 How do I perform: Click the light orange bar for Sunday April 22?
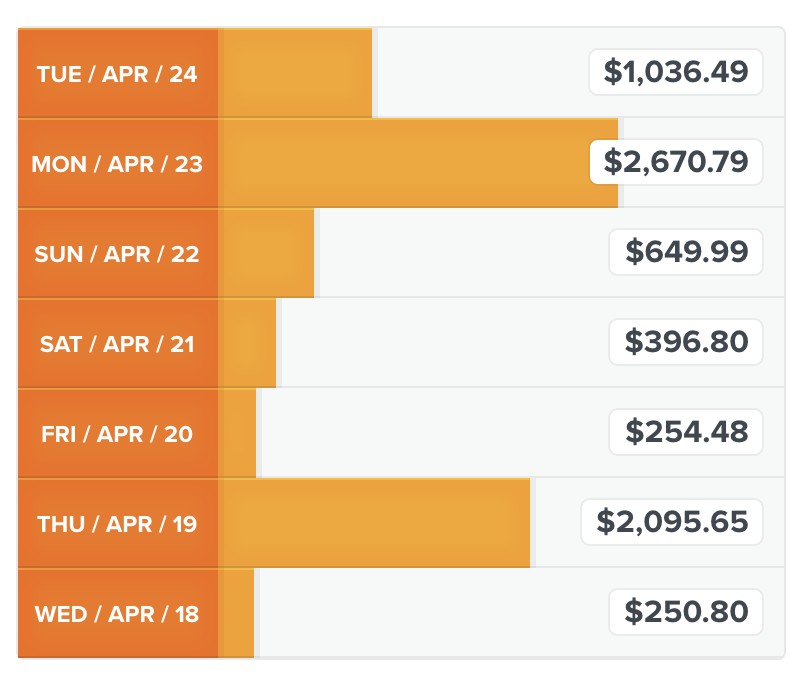266,253
